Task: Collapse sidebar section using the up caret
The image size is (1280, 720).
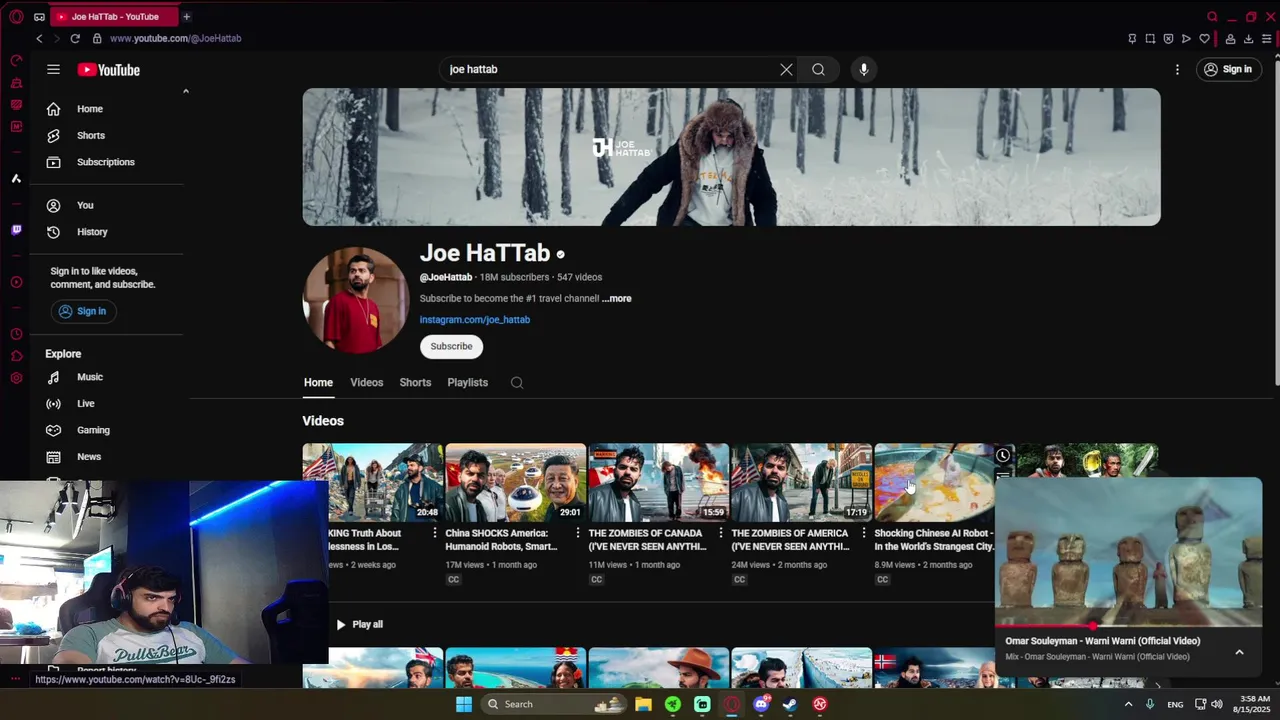Action: pos(185,91)
